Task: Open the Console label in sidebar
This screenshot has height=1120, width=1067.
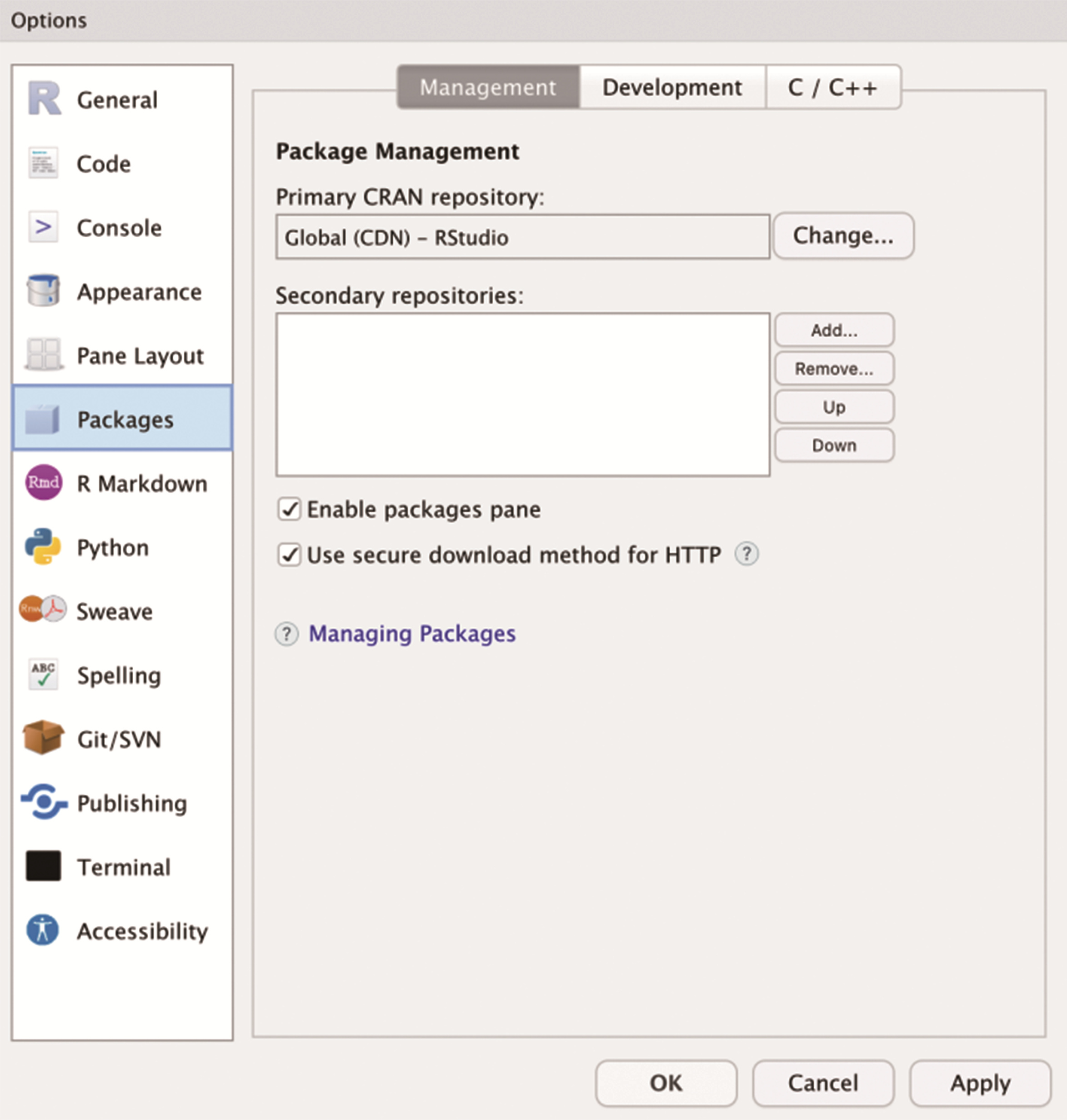Action: click(x=120, y=228)
